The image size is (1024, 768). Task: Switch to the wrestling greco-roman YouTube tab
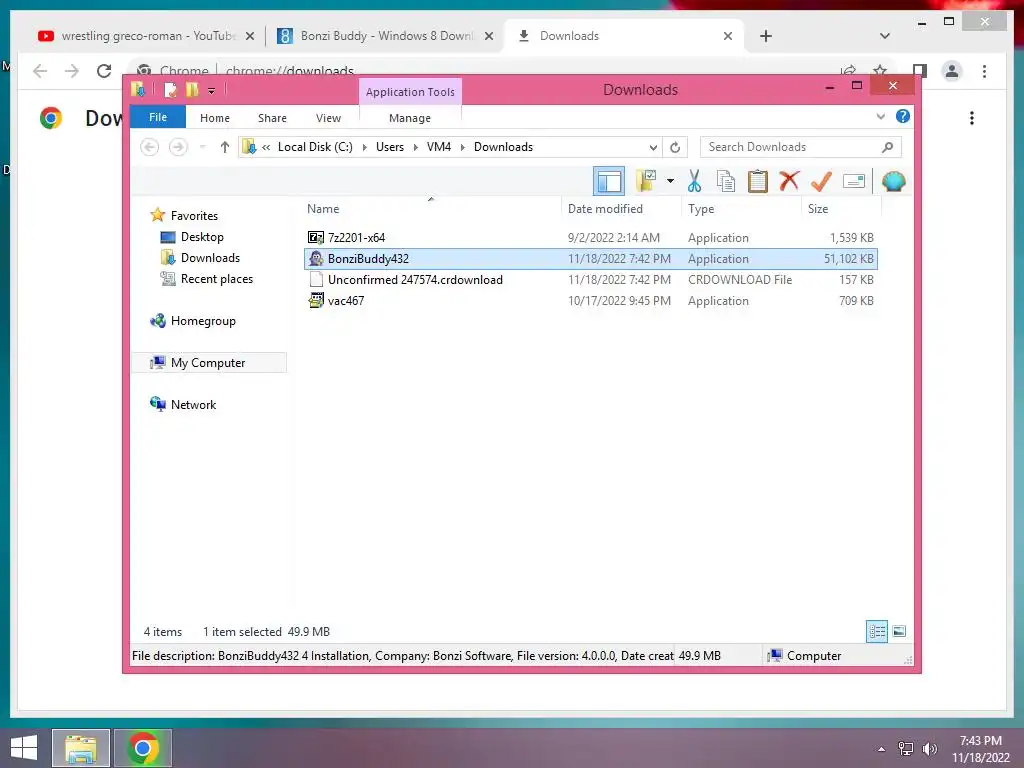146,36
